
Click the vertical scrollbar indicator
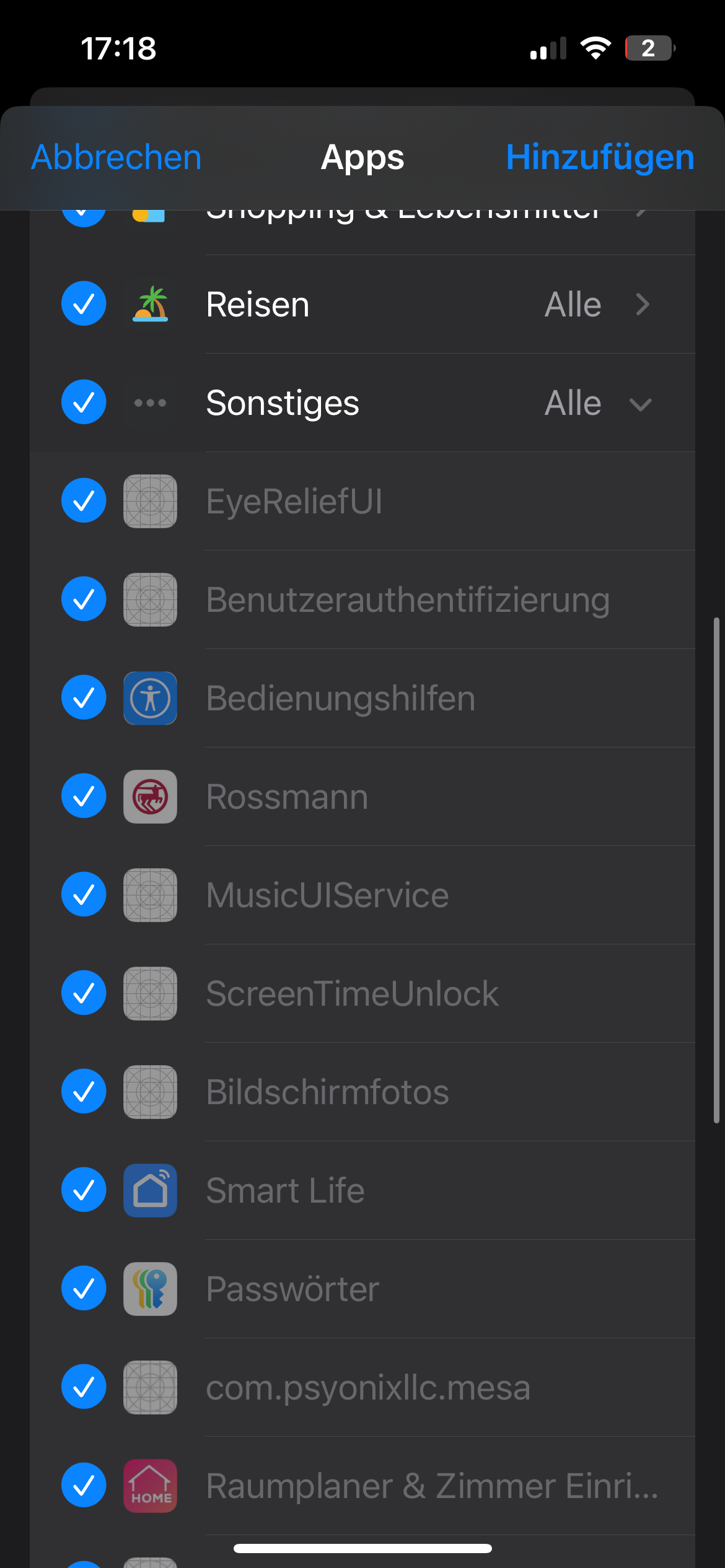716,869
